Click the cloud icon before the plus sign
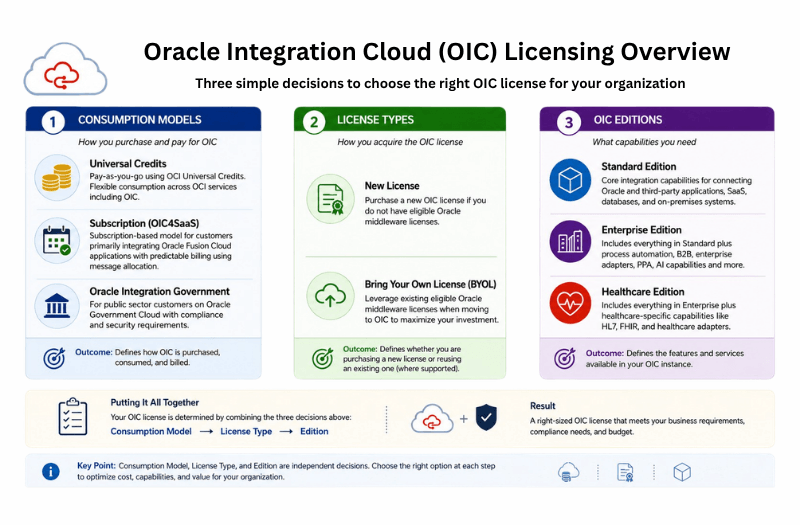 tap(432, 418)
